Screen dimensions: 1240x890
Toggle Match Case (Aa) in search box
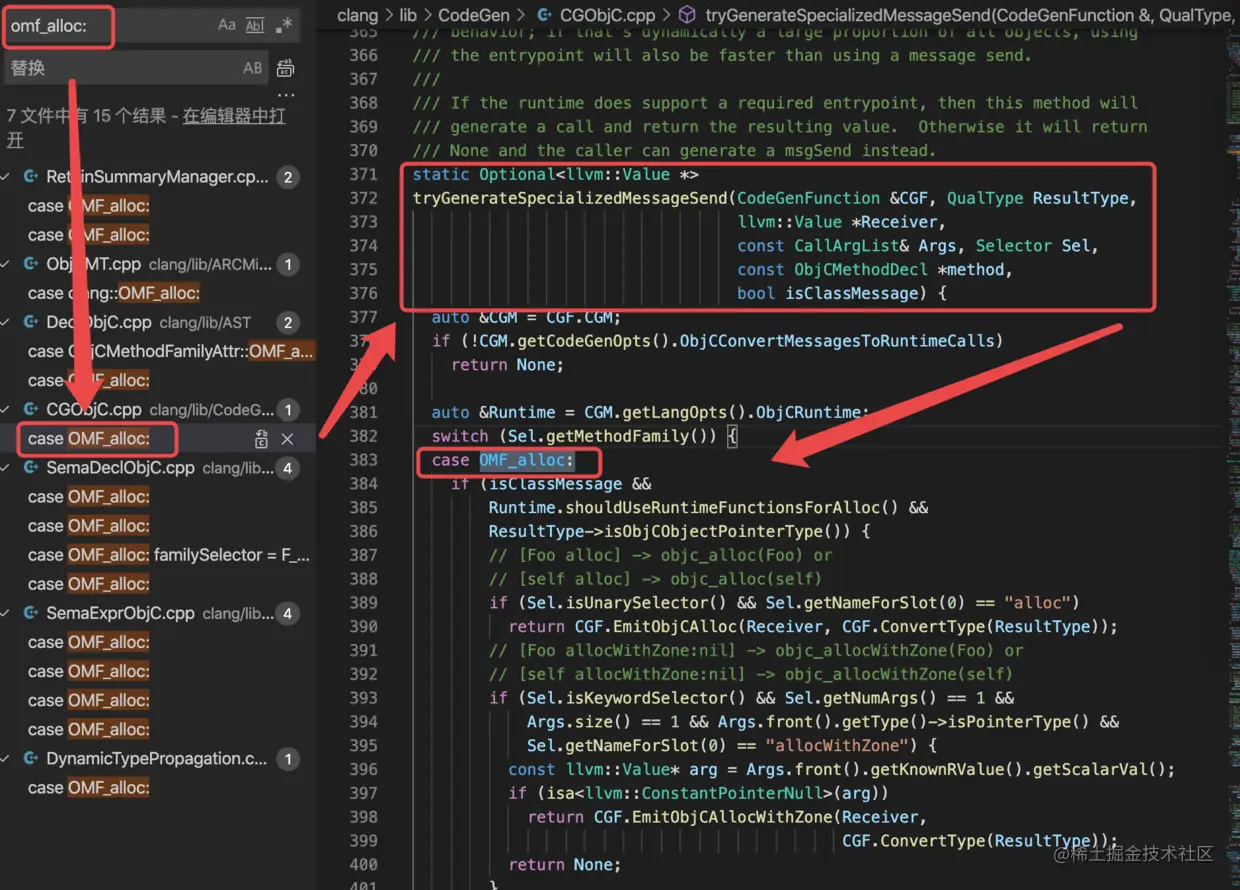[x=227, y=25]
